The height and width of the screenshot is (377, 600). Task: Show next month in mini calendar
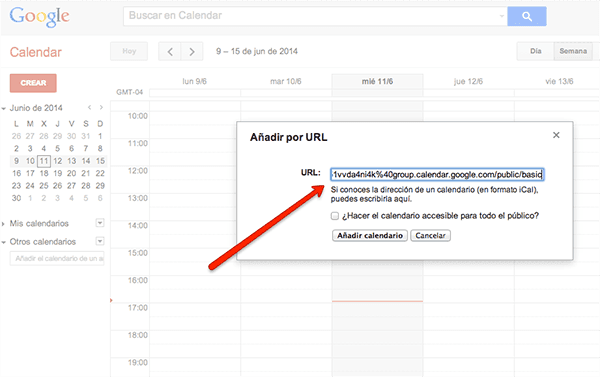[101, 108]
